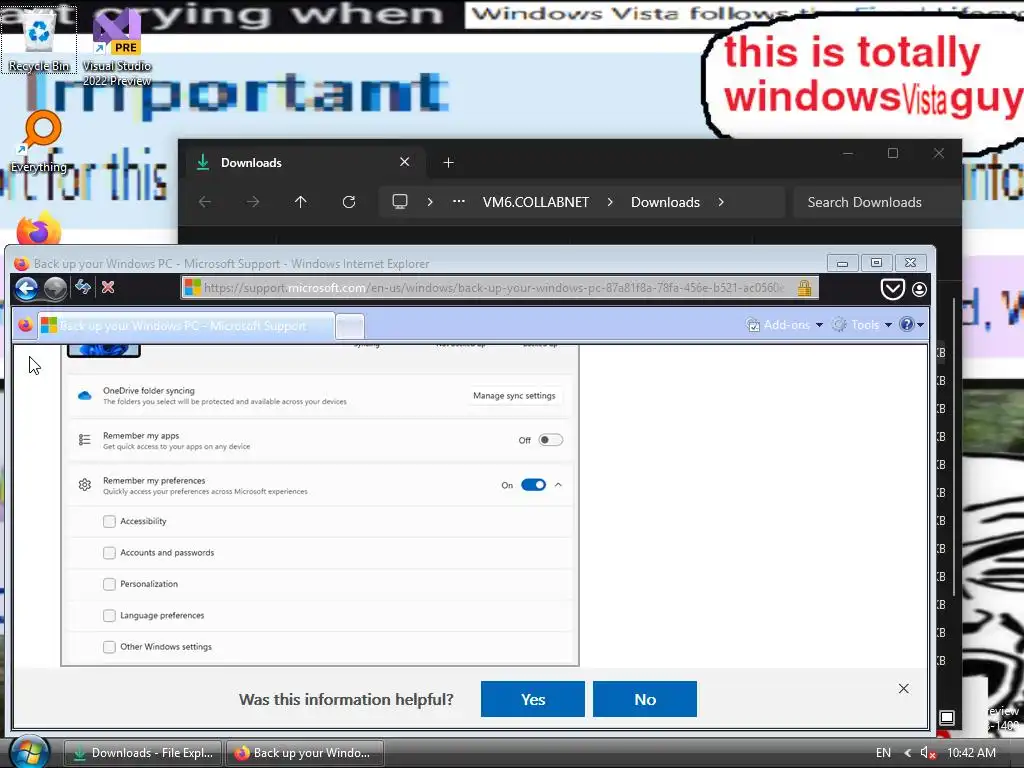Switch to Back up your Windows taskbar button
This screenshot has height=768, width=1024.
304,753
